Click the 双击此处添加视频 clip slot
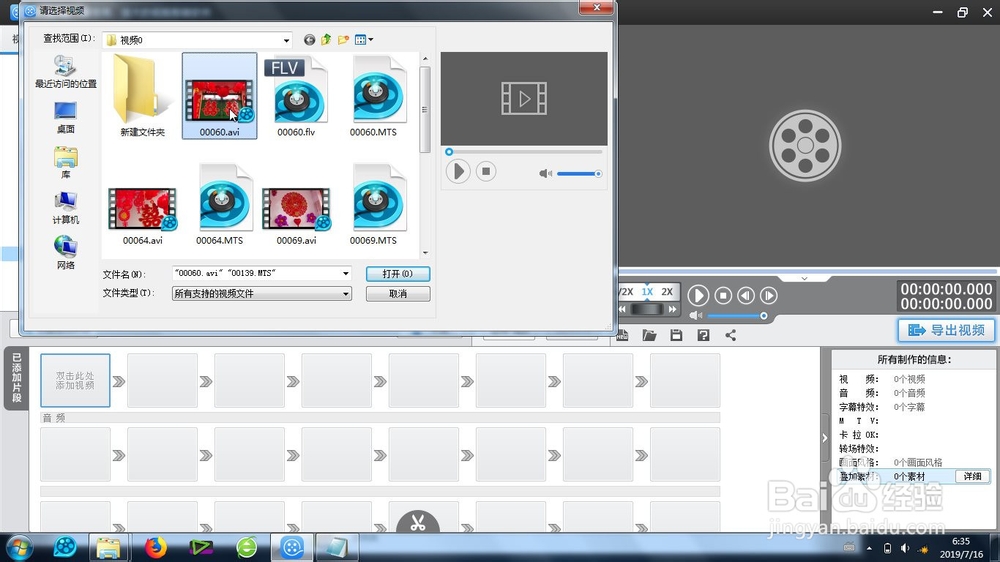The height and width of the screenshot is (562, 1000). (75, 381)
